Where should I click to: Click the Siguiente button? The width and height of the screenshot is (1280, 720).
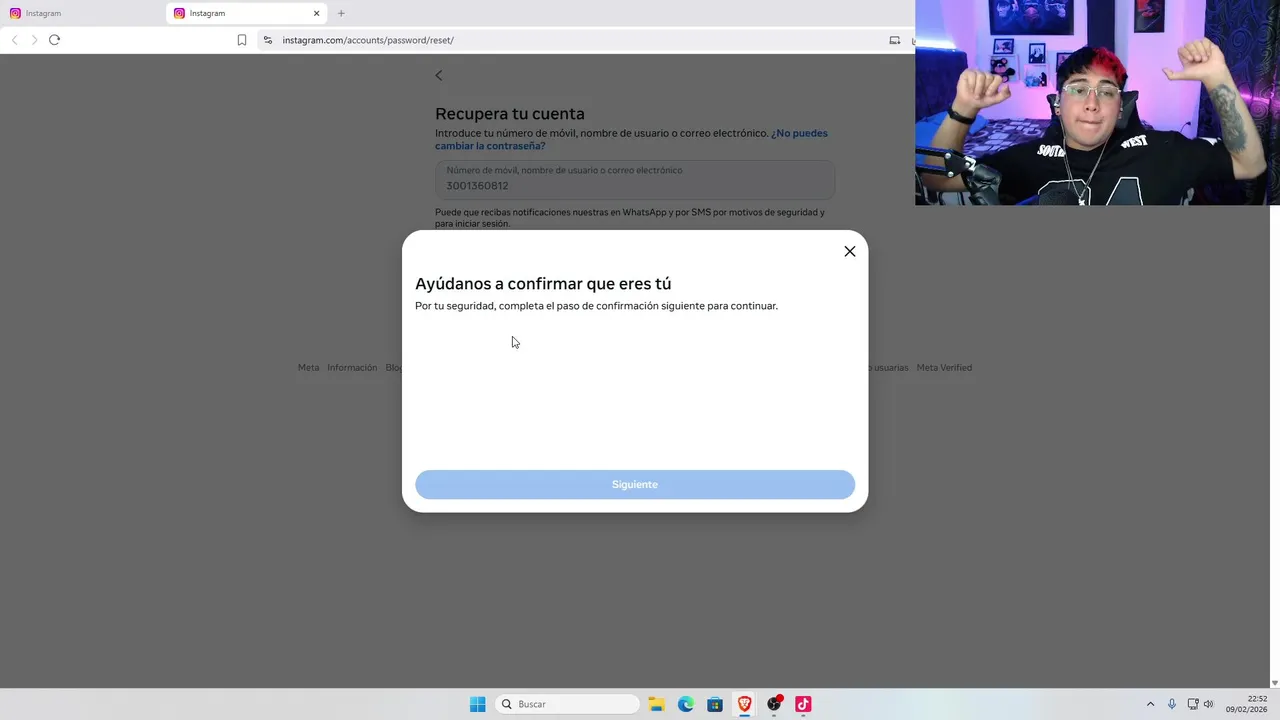(x=635, y=484)
